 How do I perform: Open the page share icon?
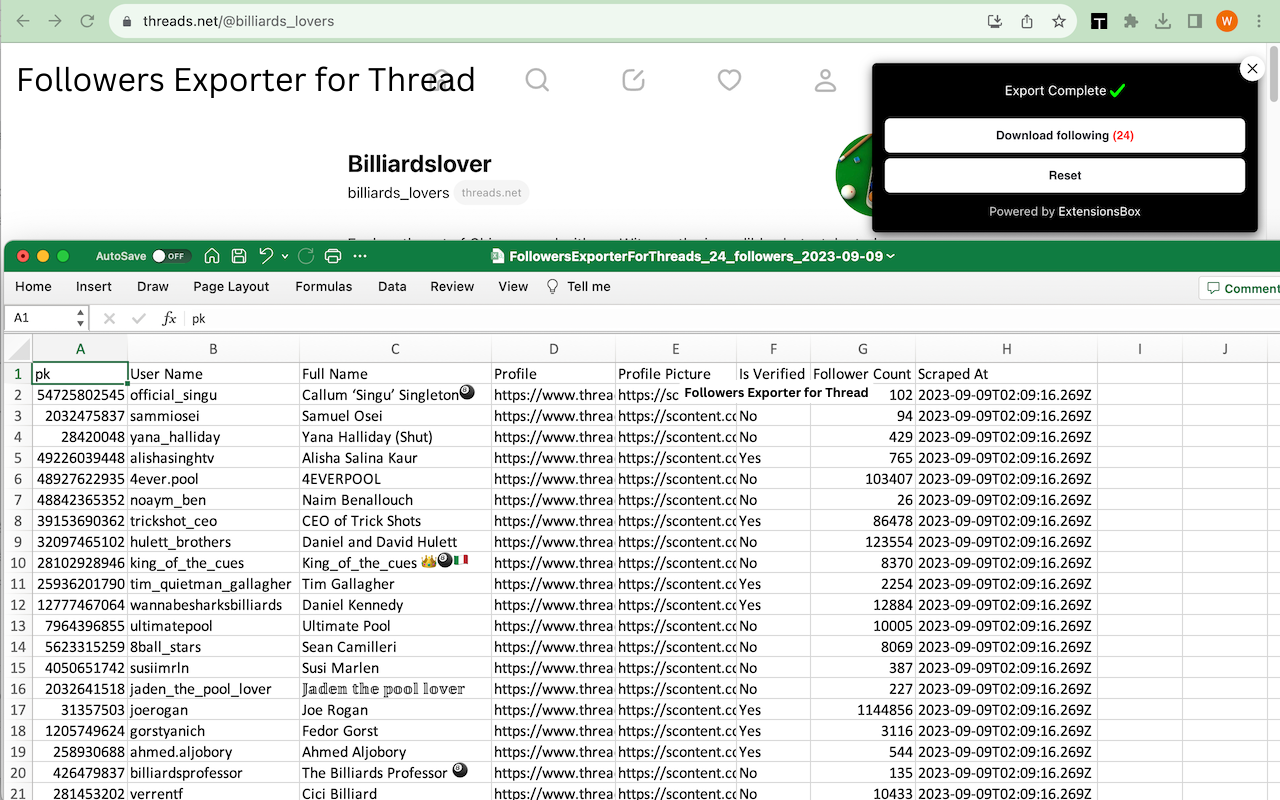[1027, 21]
